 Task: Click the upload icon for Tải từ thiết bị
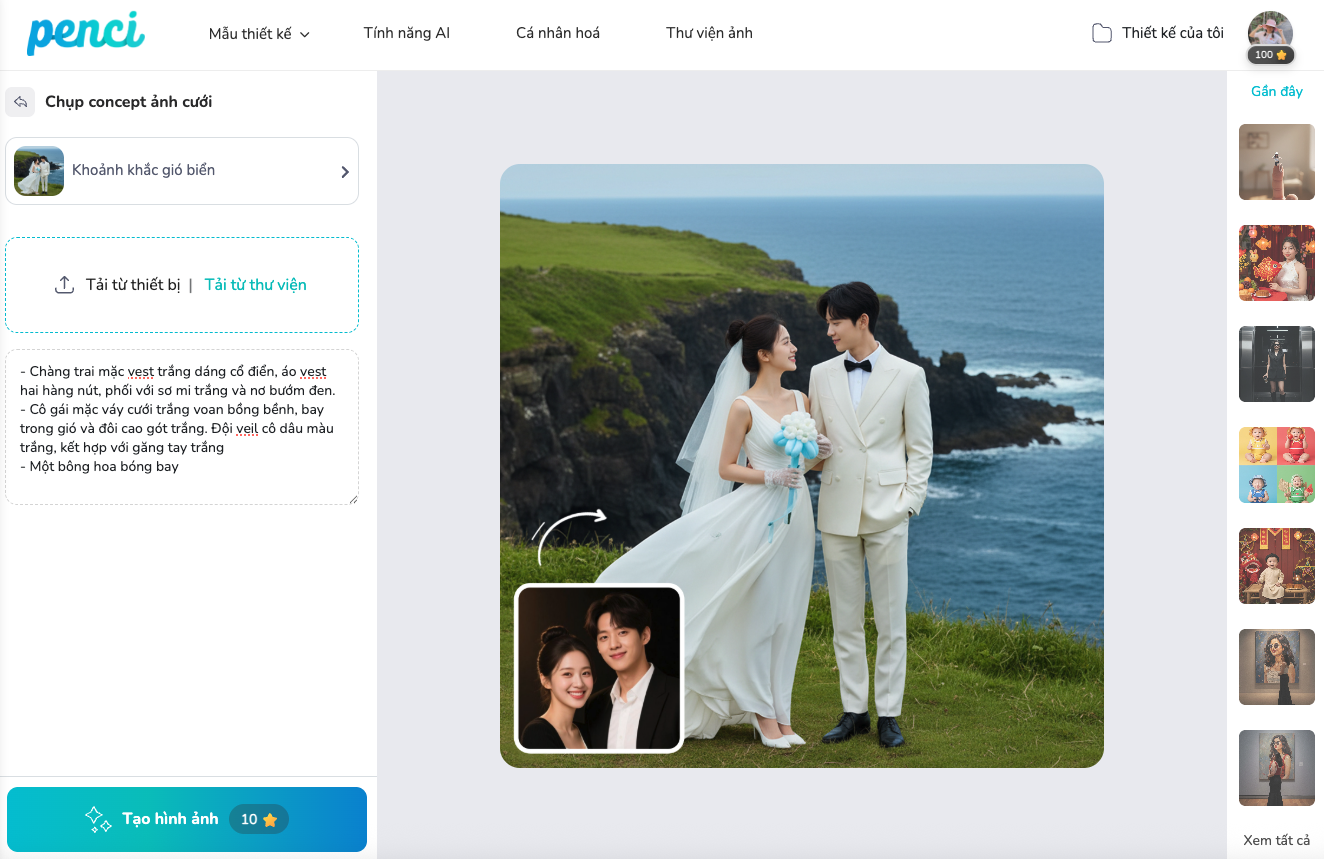(x=64, y=285)
